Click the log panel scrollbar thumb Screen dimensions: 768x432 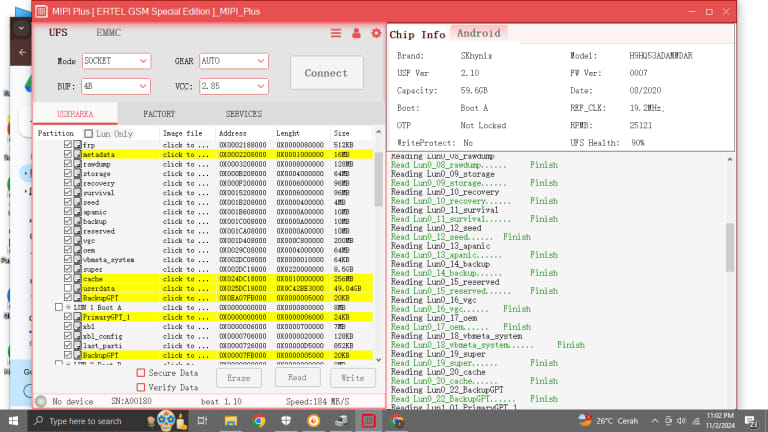tap(730, 247)
